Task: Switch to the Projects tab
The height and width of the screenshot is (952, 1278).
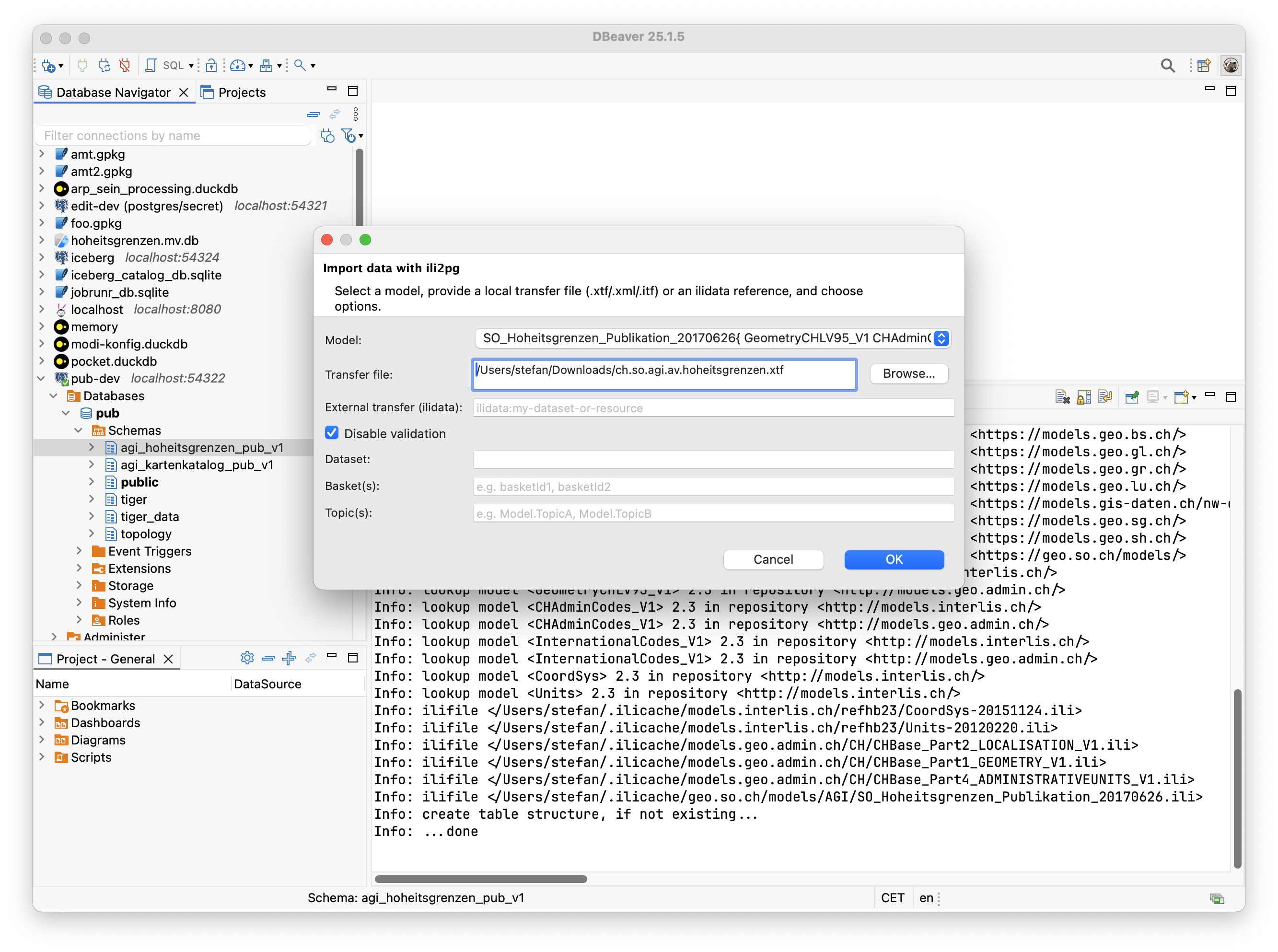Action: coord(233,92)
